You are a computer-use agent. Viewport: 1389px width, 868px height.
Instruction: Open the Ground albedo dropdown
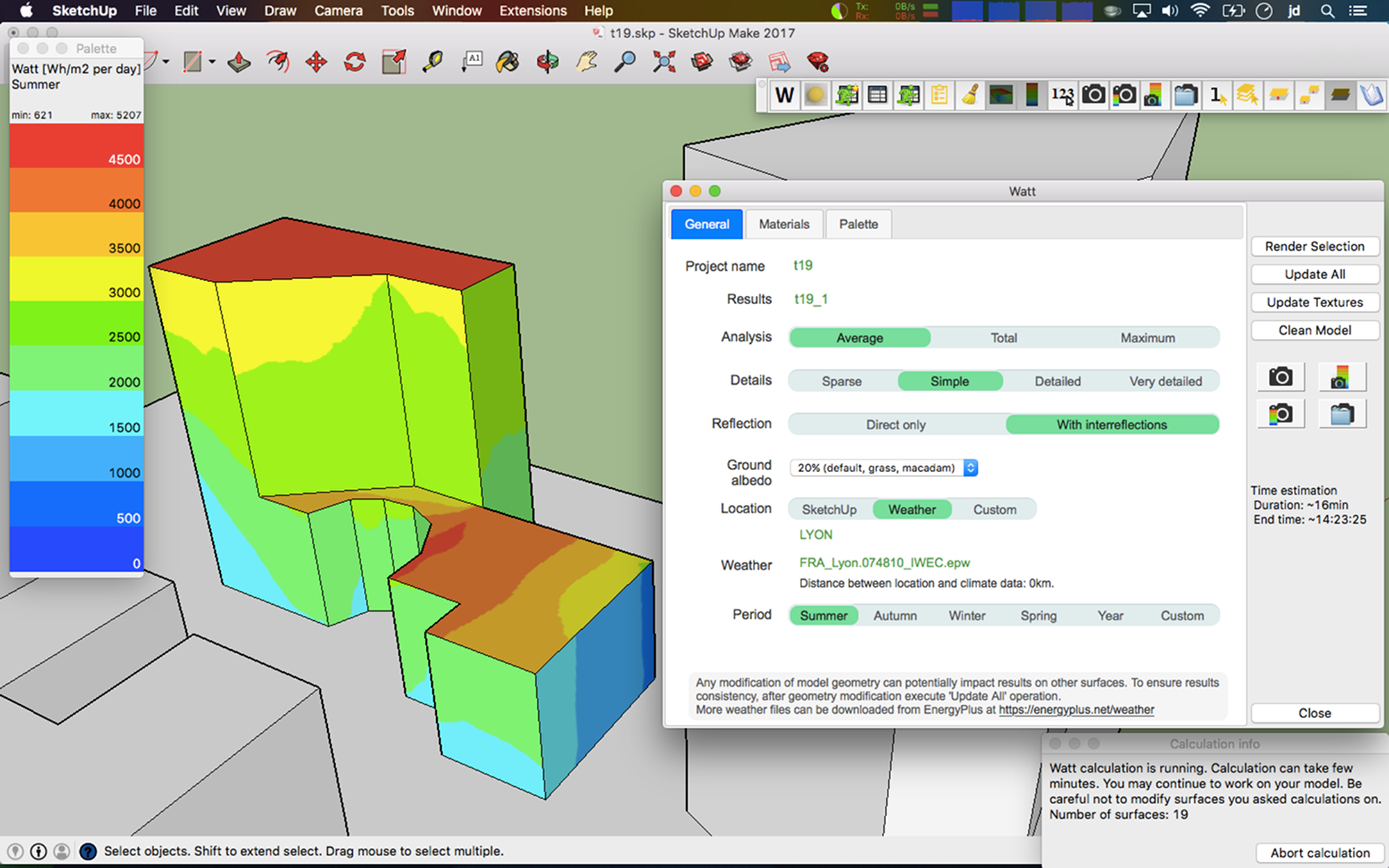pos(884,468)
